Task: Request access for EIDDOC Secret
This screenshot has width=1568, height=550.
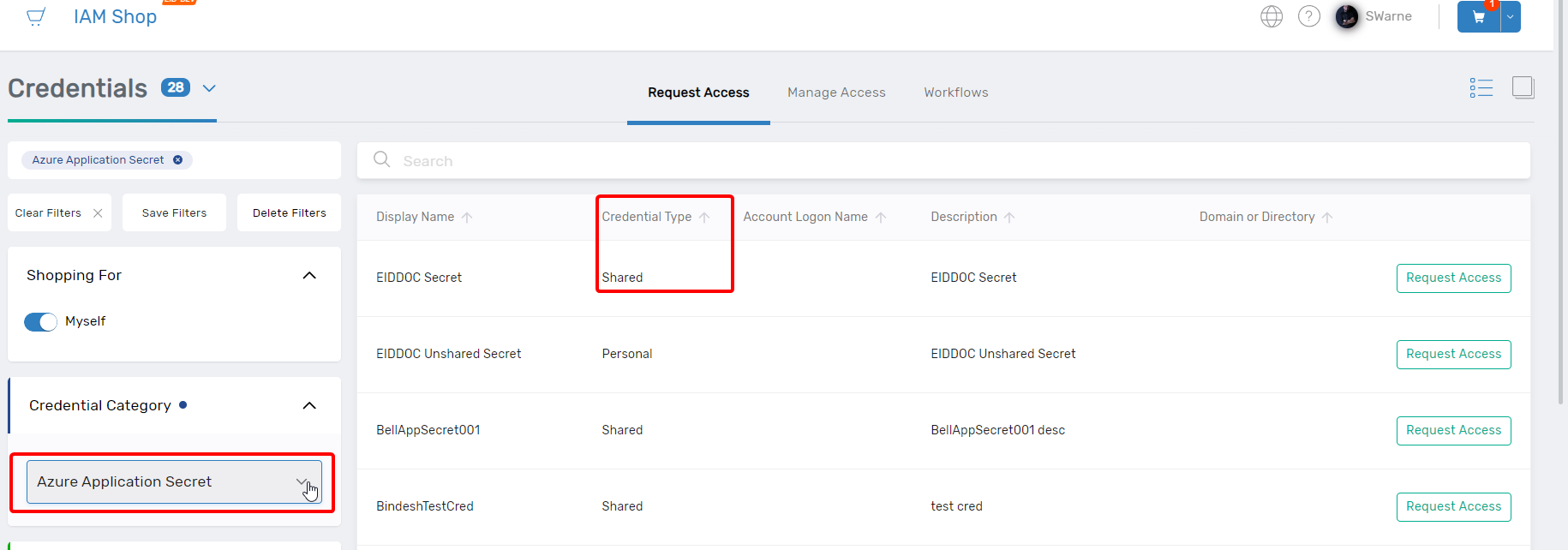Action: point(1453,278)
